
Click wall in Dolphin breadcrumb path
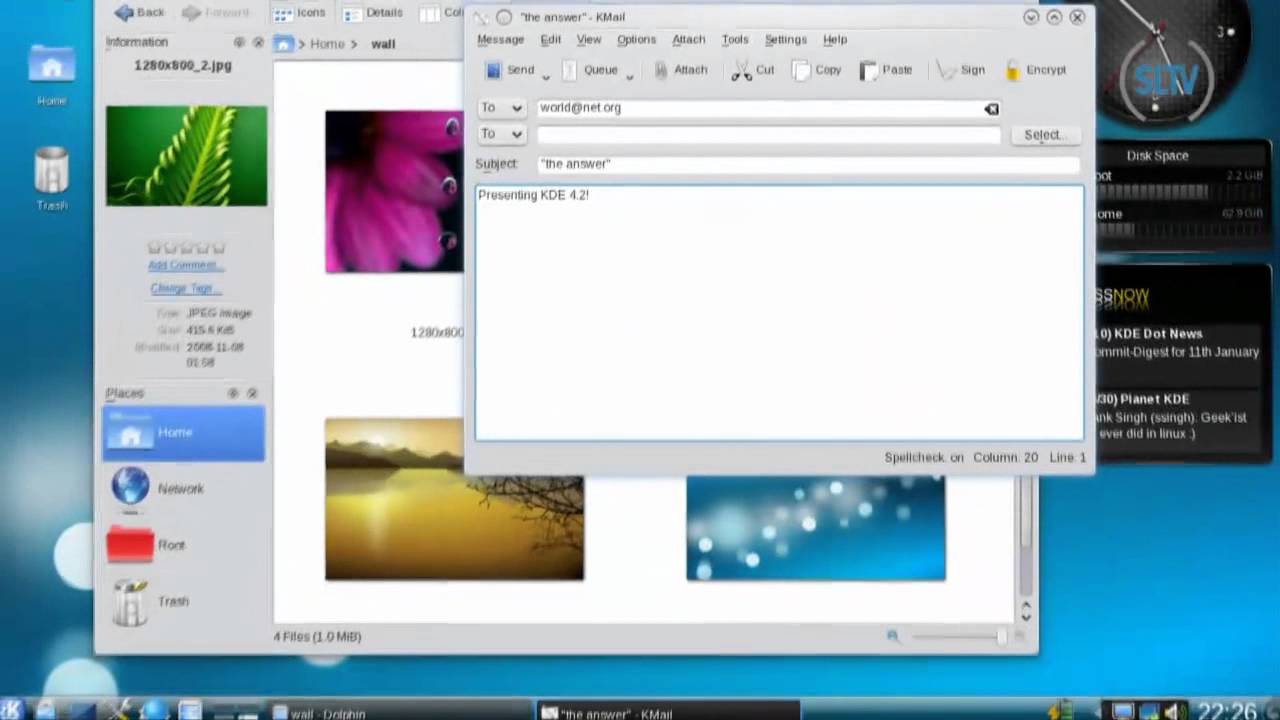383,44
